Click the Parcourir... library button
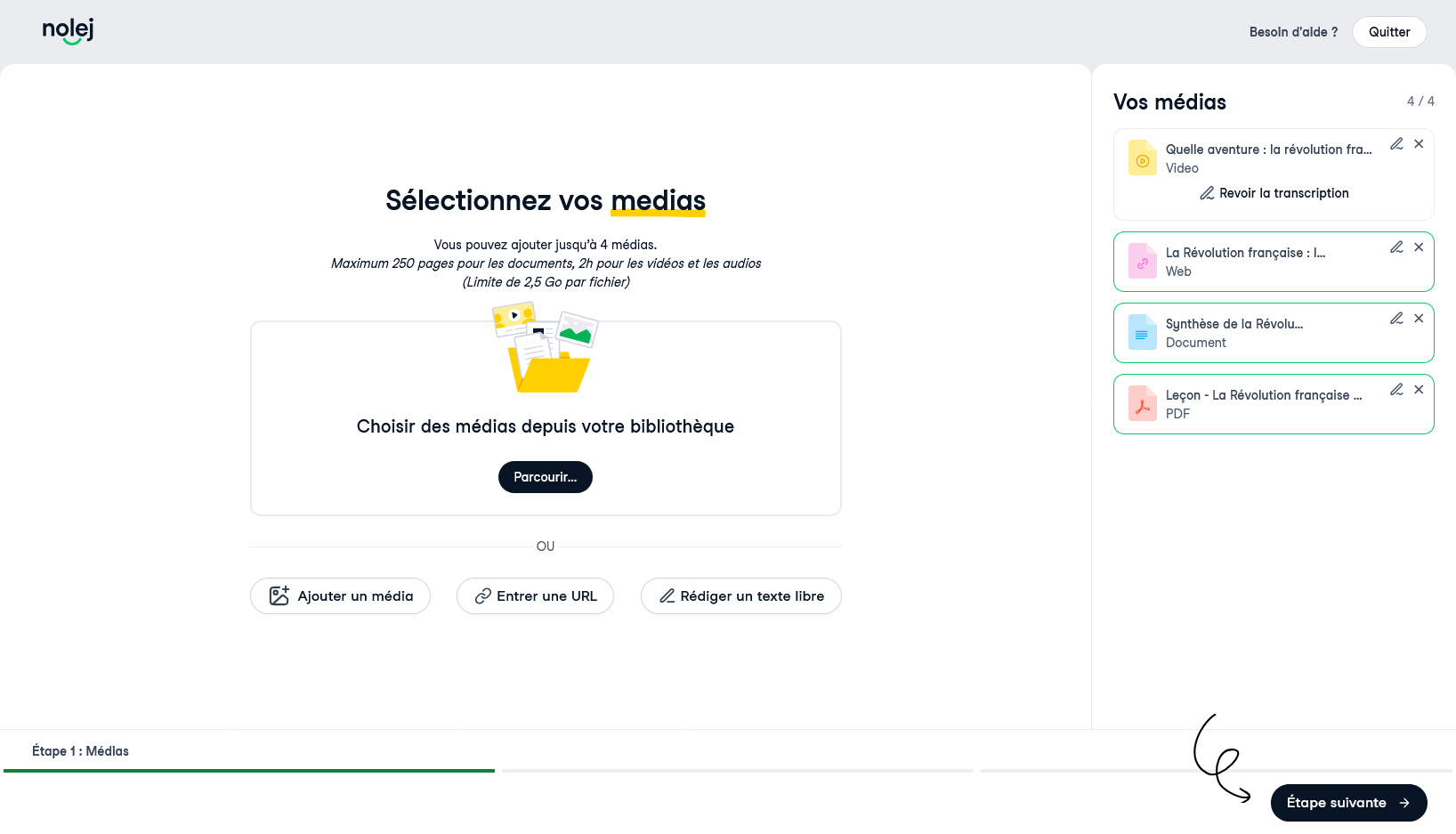 tap(546, 477)
